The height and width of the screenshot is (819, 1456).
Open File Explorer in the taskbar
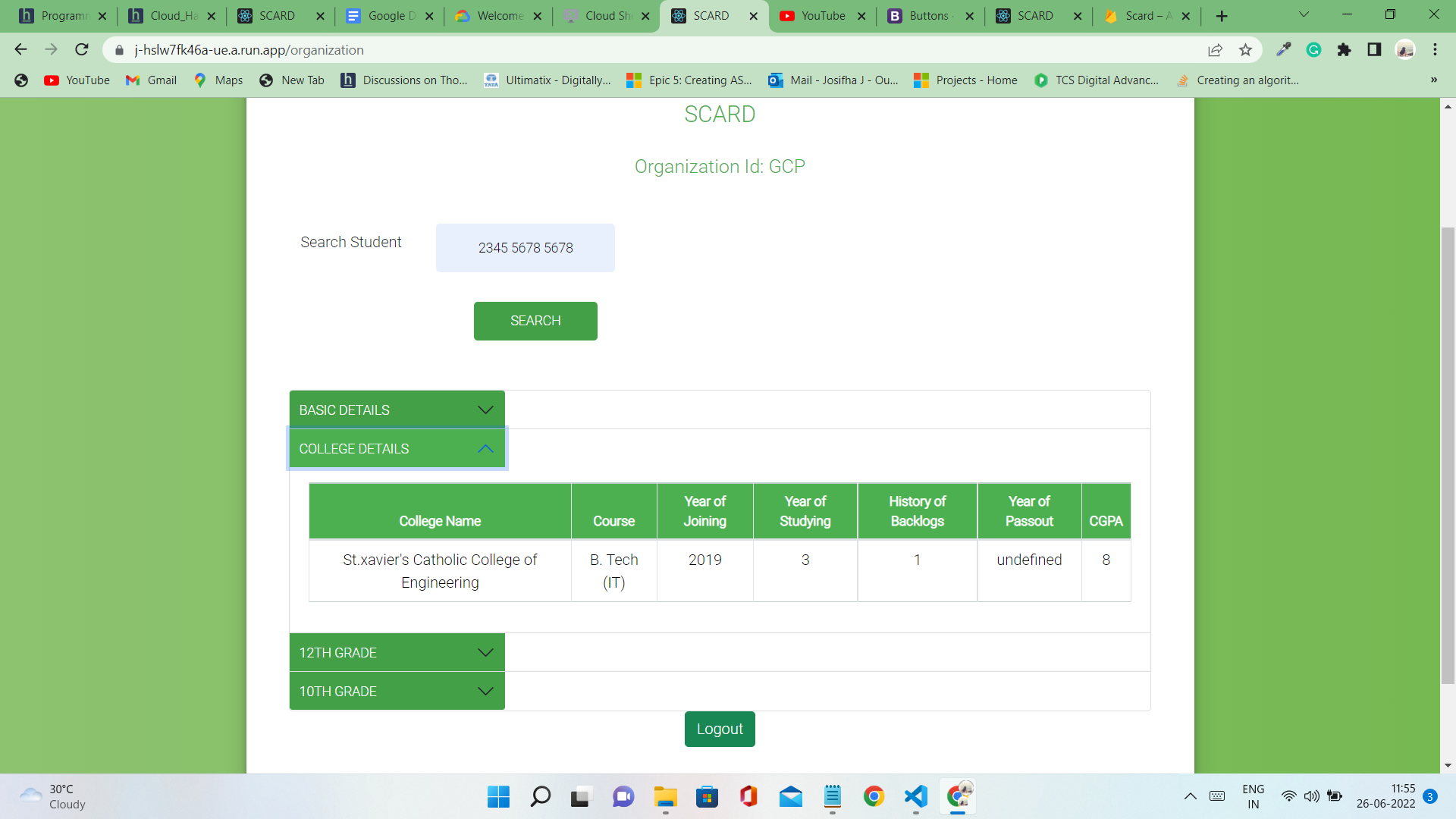coord(665,796)
